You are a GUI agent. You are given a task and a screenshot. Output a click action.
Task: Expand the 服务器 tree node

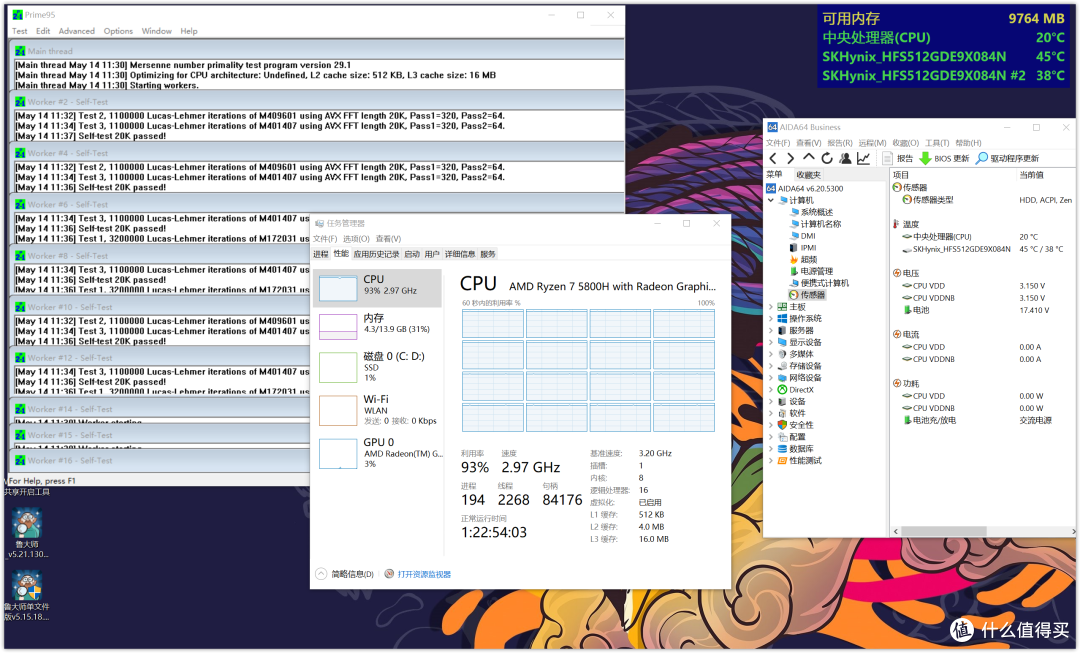771,331
